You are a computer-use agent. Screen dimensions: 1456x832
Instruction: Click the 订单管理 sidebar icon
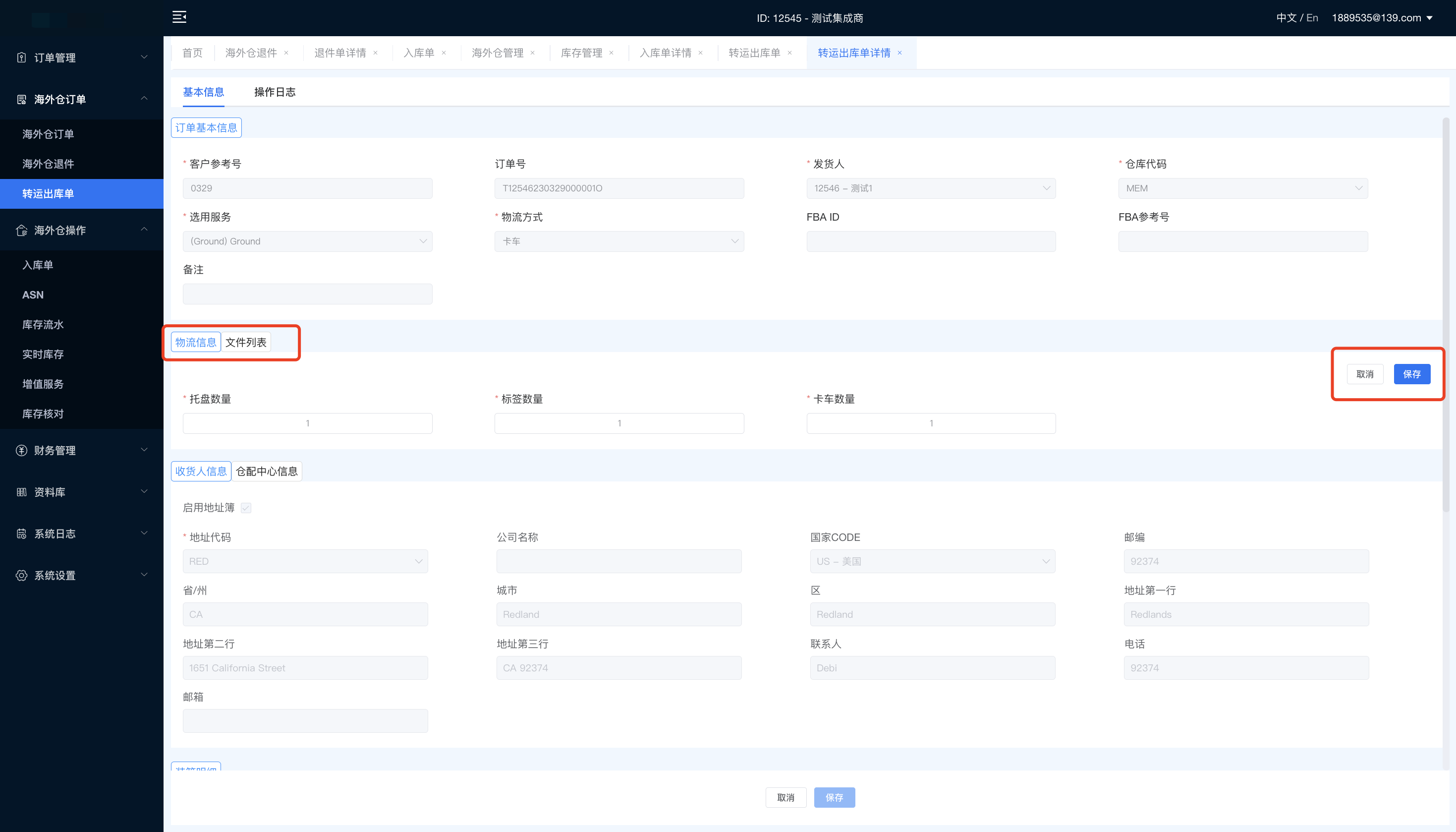click(22, 57)
